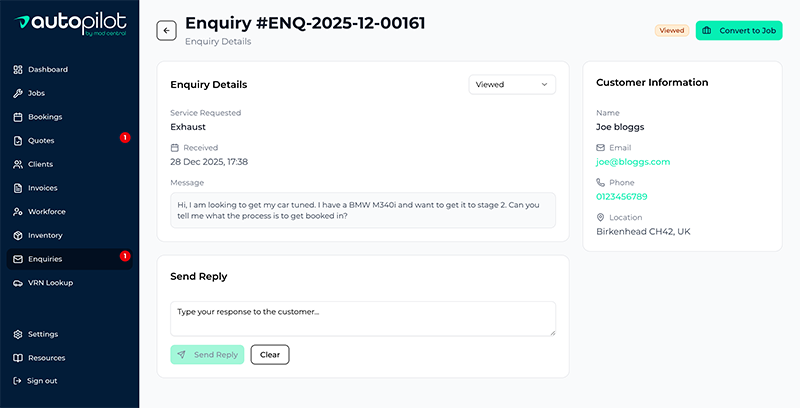Image resolution: width=800 pixels, height=408 pixels.
Task: Click the Send Reply button
Action: tap(207, 354)
